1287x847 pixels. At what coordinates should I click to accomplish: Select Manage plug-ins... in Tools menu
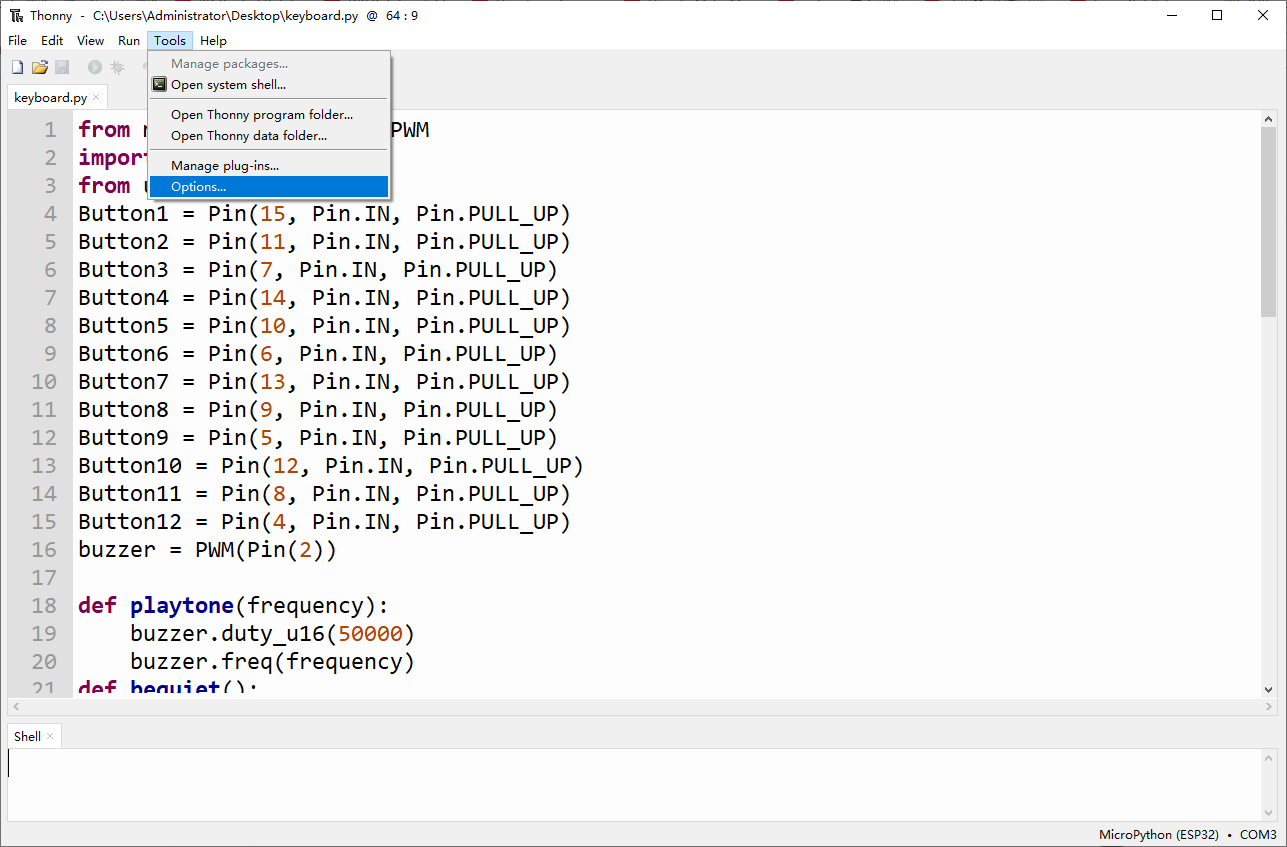click(269, 166)
